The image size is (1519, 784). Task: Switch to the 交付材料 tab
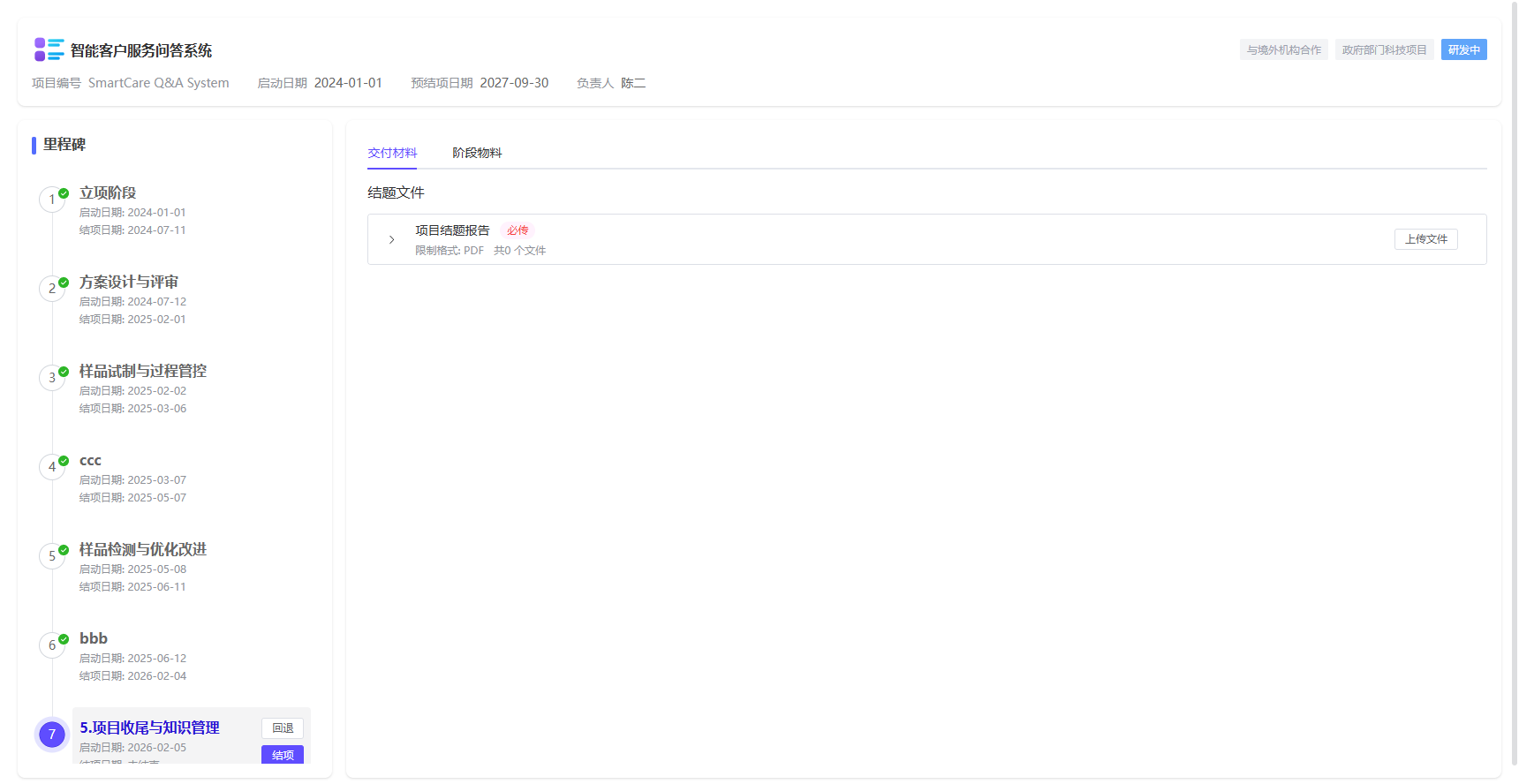pos(392,153)
